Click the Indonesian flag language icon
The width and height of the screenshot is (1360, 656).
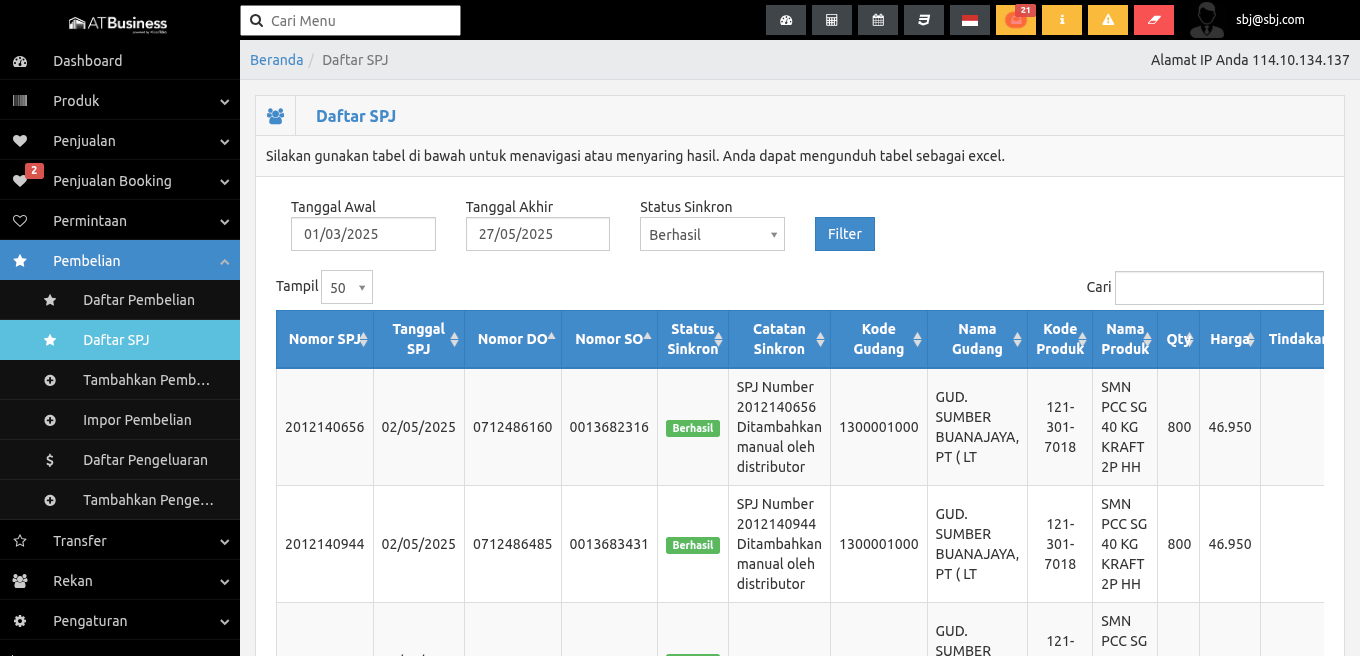click(969, 20)
